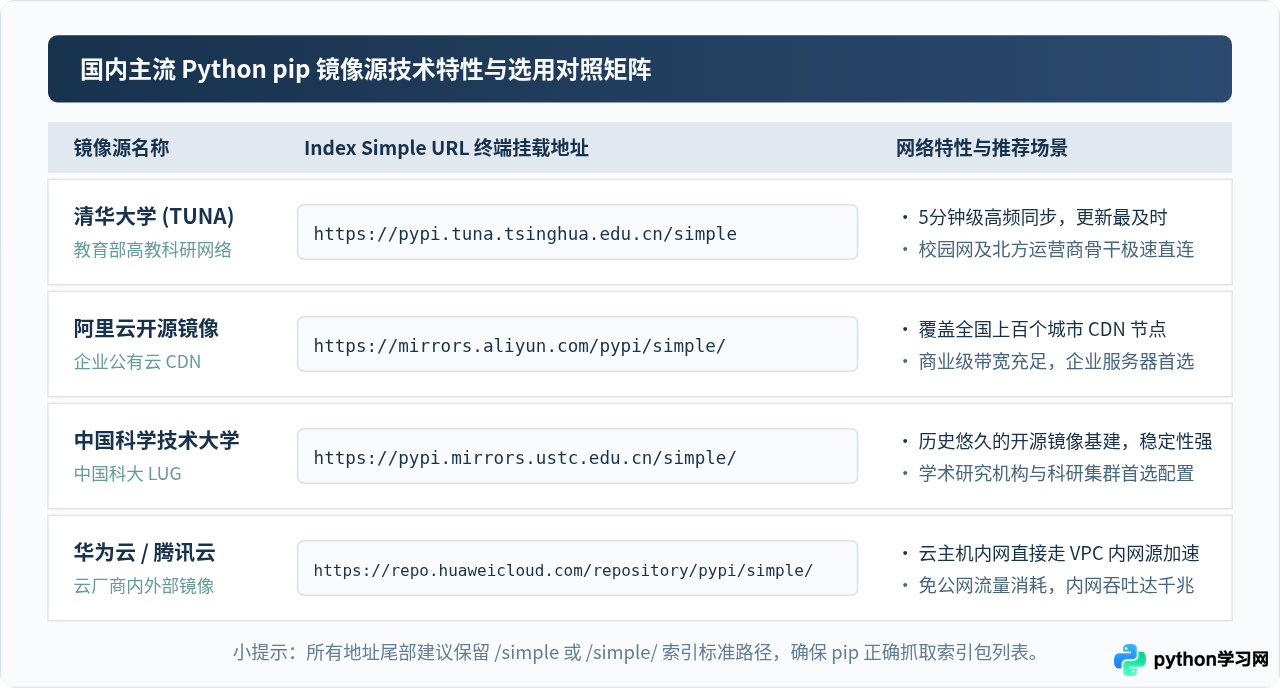Viewport: 1280px width, 688px height.
Task: Click the python学习网 watermark text
Action: (x=1211, y=660)
